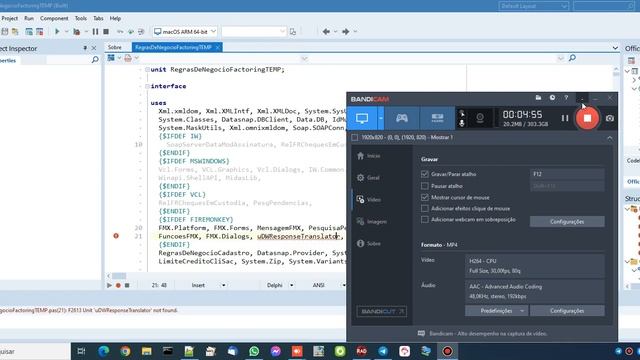Viewport: 640px width, 360px height.
Task: Switch to the Sobre editor tab
Action: point(115,47)
